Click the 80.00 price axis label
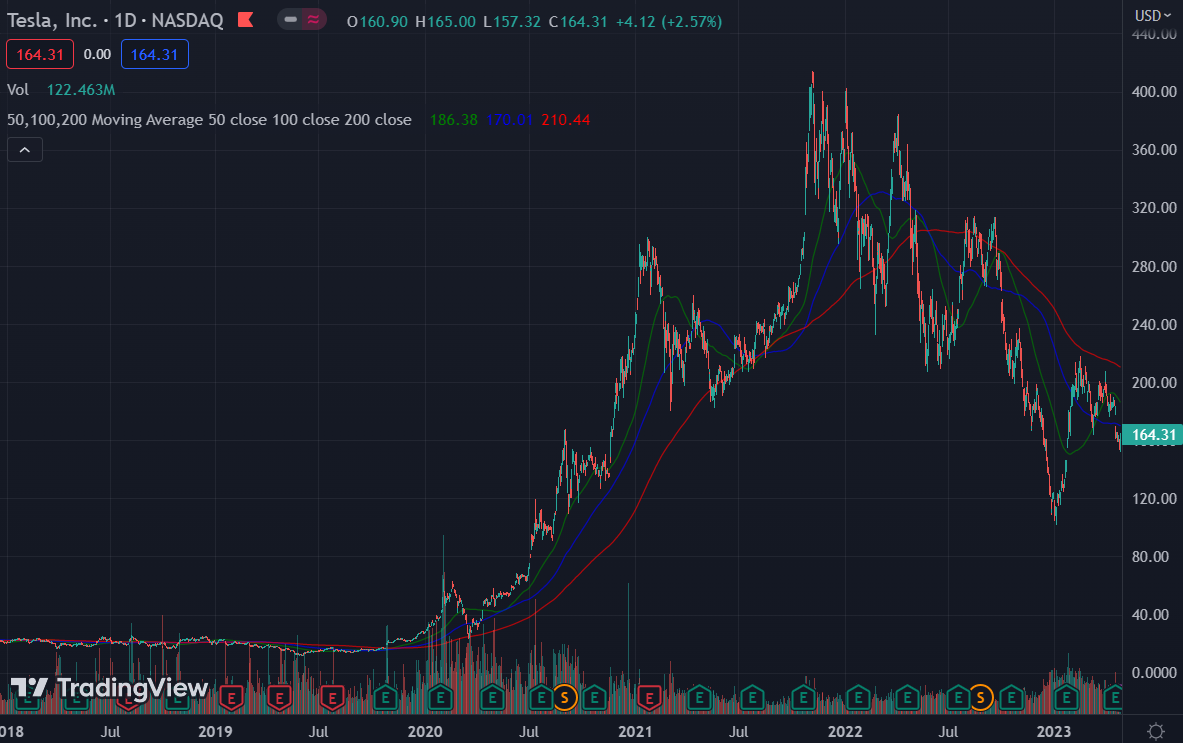Viewport: 1183px width, 743px height. click(x=1151, y=557)
